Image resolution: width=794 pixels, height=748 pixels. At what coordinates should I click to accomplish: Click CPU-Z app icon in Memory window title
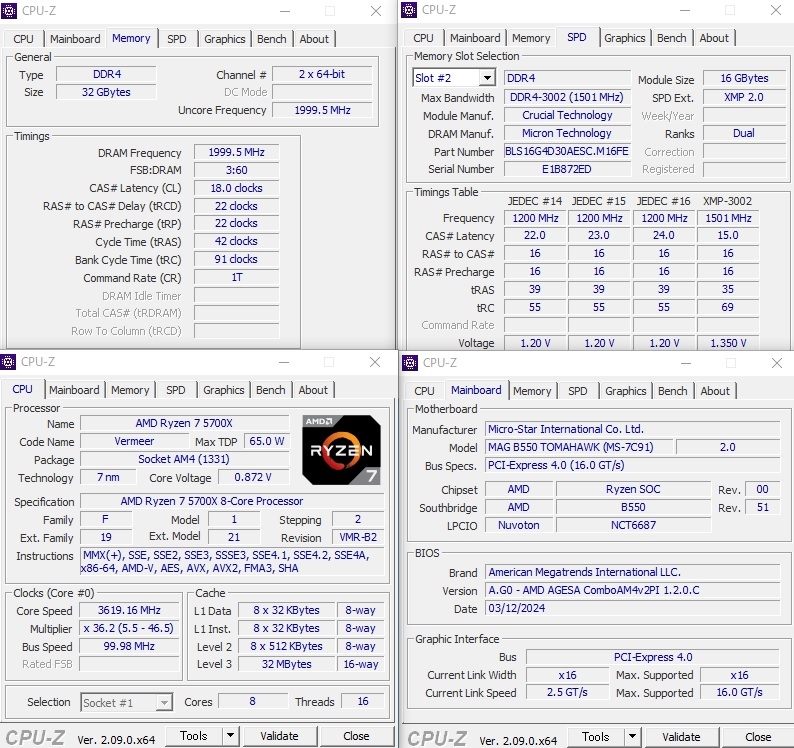click(9, 10)
